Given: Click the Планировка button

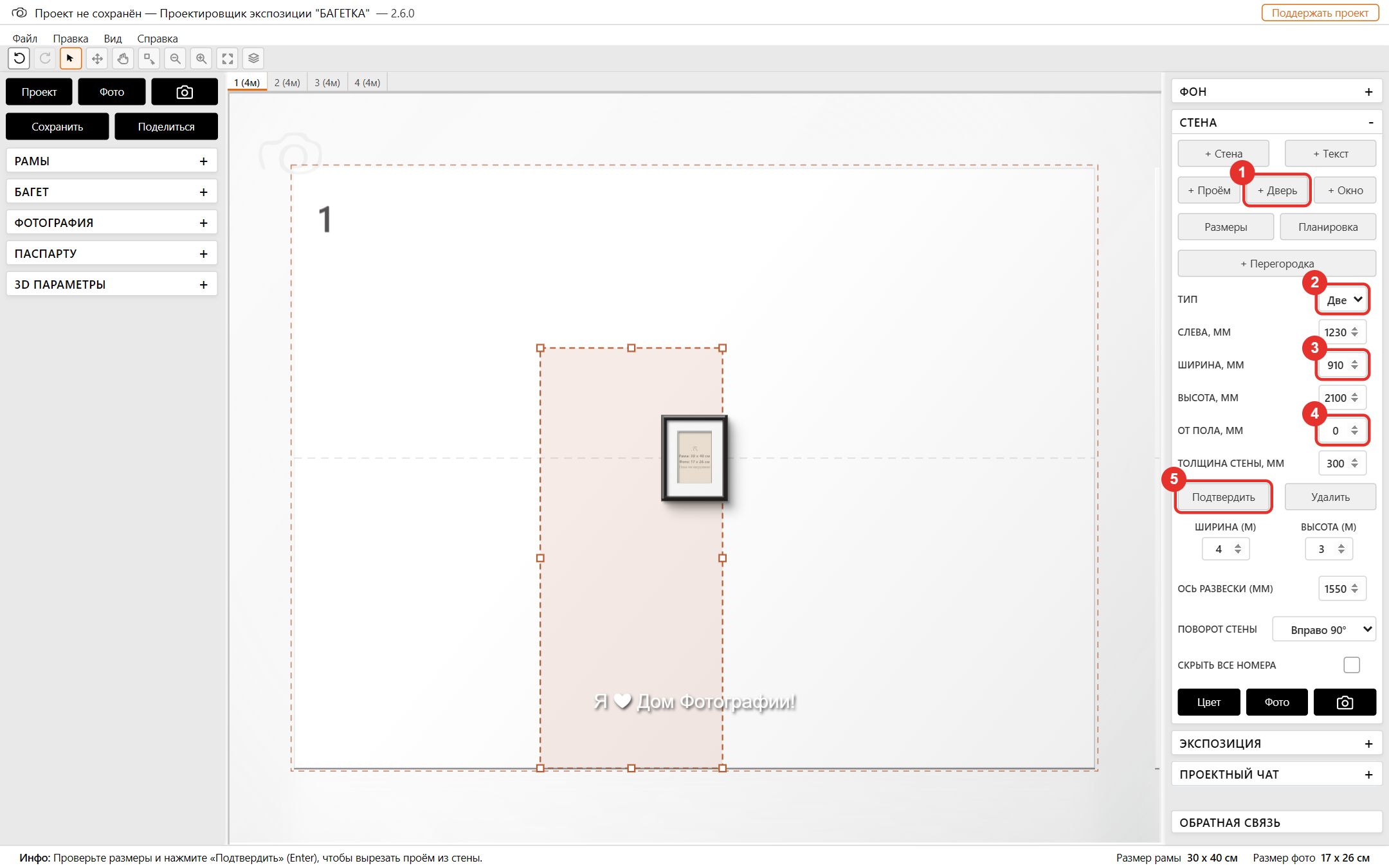Looking at the screenshot, I should click(1328, 227).
